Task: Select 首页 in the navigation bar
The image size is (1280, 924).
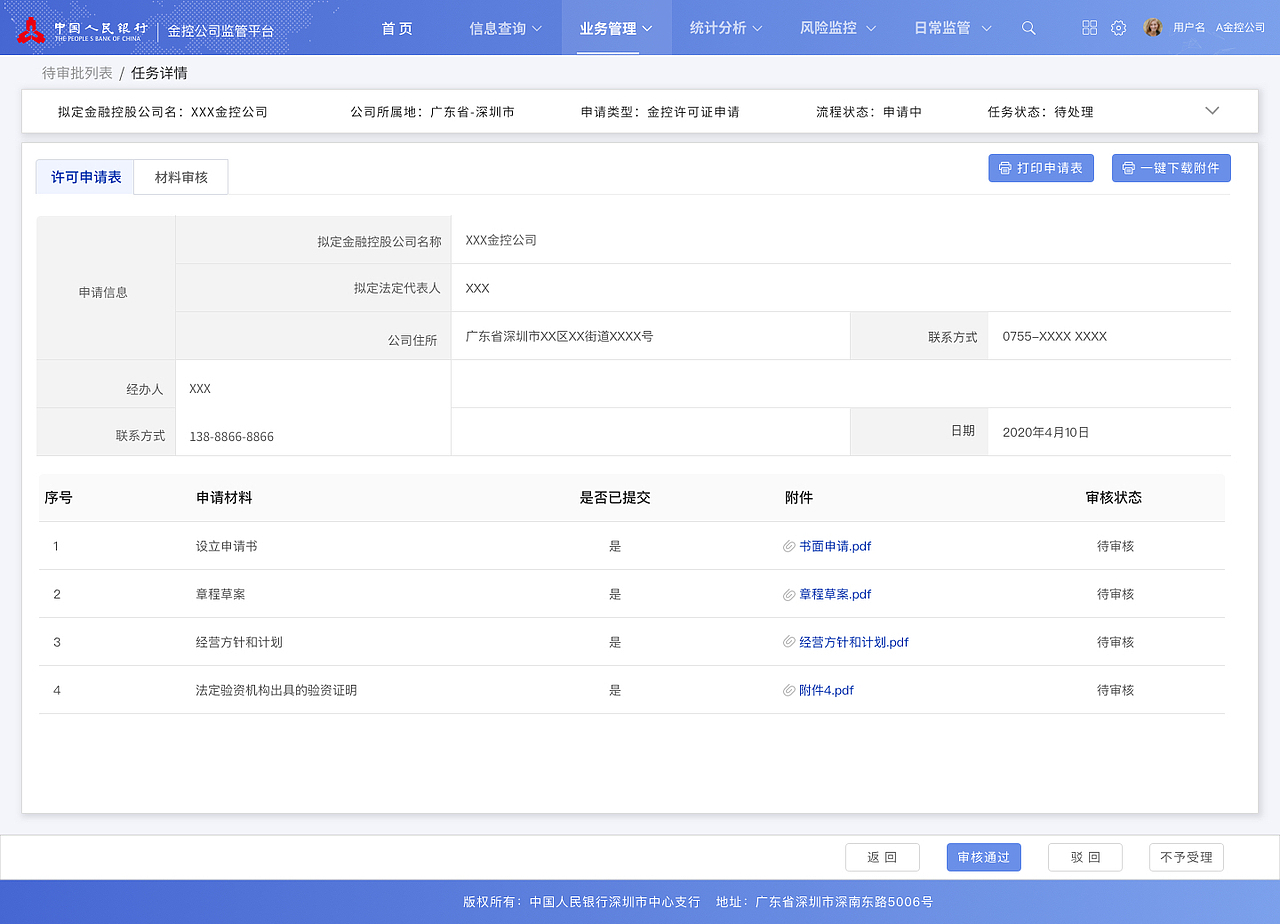Action: [396, 28]
